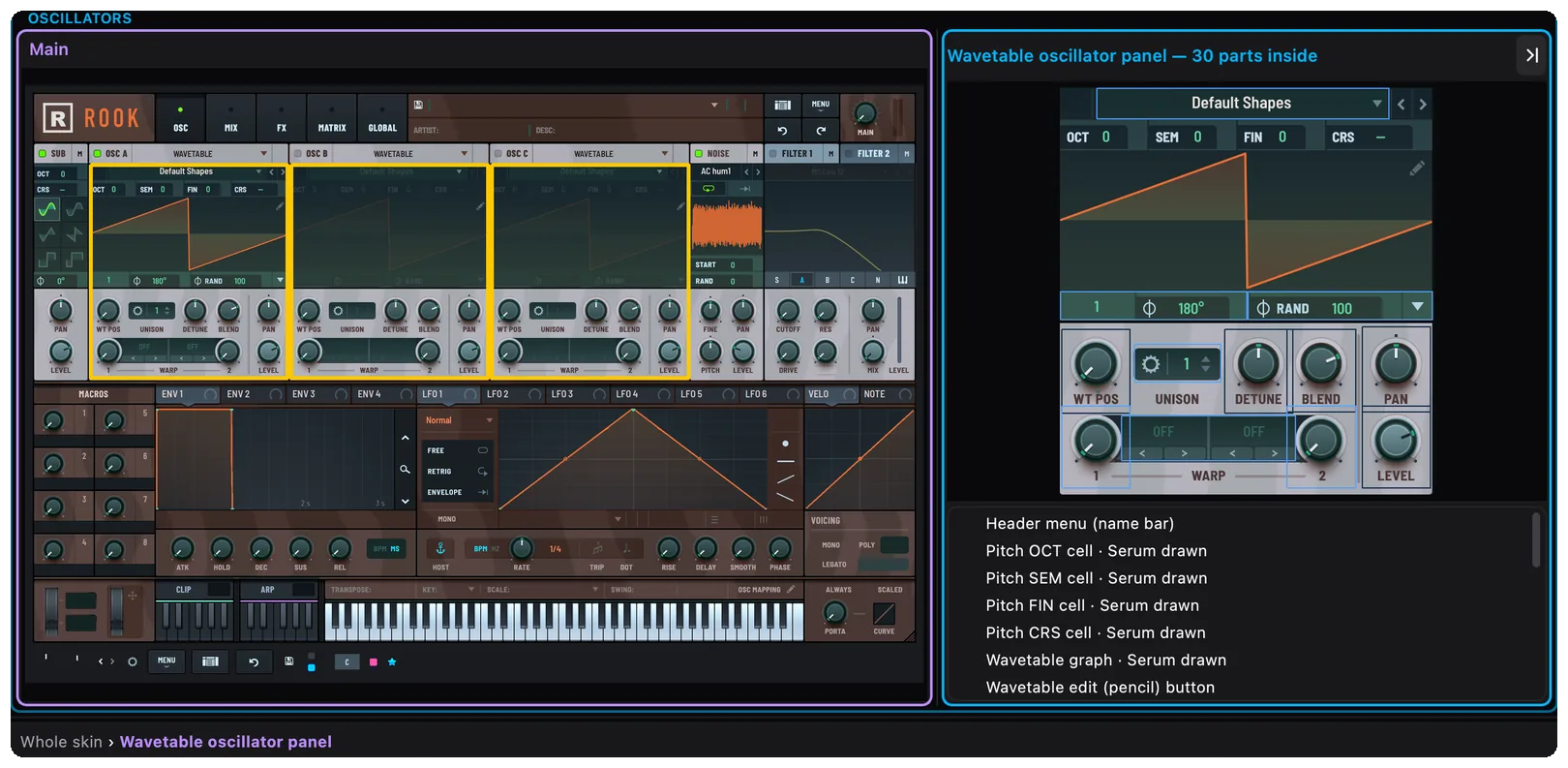This screenshot has height=768, width=1568.
Task: Open the top-right MENU button
Action: point(821,104)
